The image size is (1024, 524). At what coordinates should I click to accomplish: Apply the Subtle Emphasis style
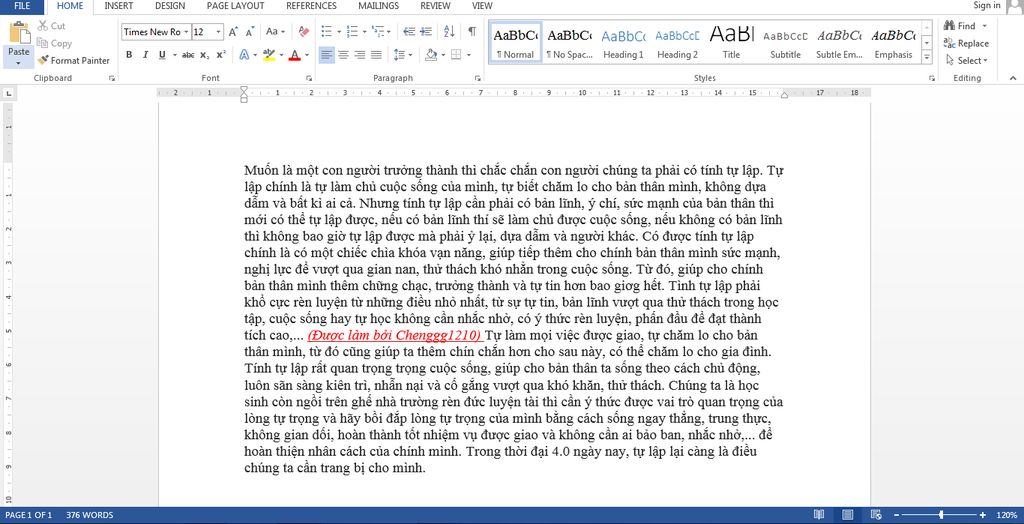pos(839,42)
